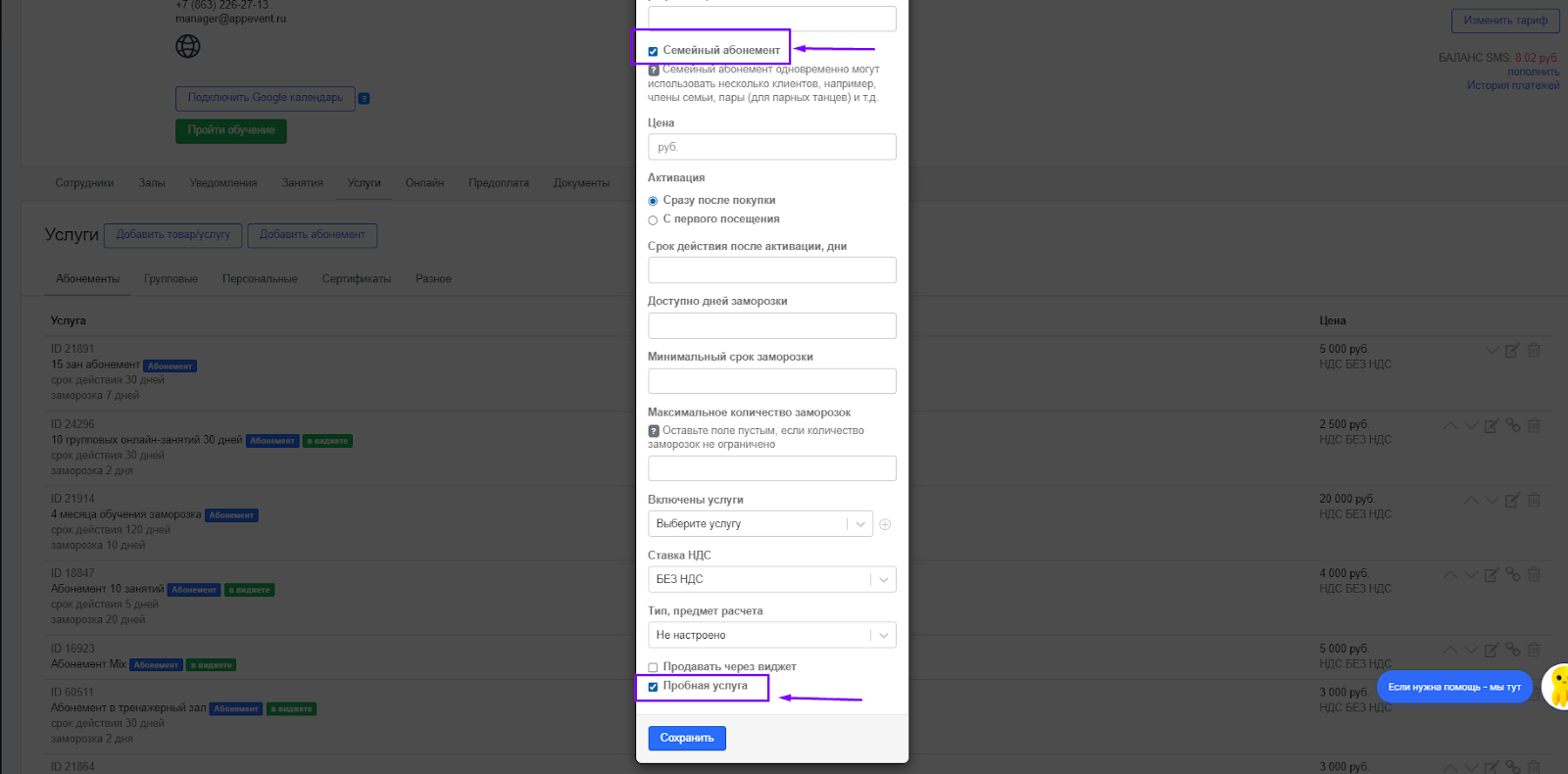
Task: Open the 'Групповые' services tab
Action: (x=171, y=279)
